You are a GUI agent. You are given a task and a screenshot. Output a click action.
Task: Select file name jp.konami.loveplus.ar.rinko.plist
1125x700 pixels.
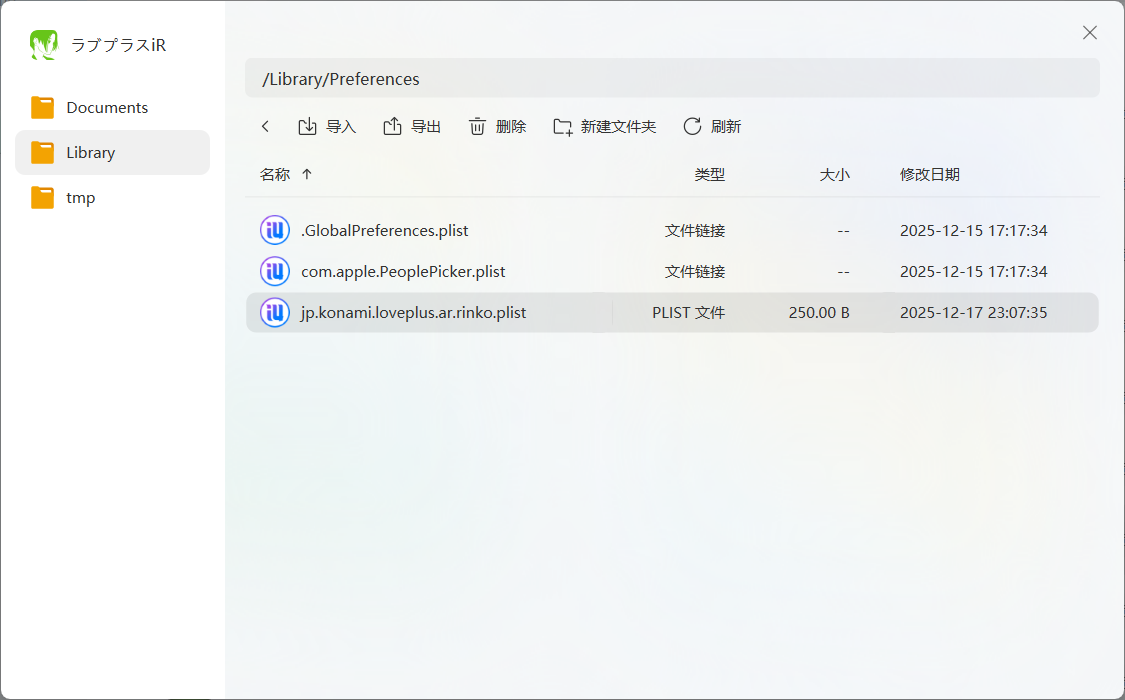point(413,313)
